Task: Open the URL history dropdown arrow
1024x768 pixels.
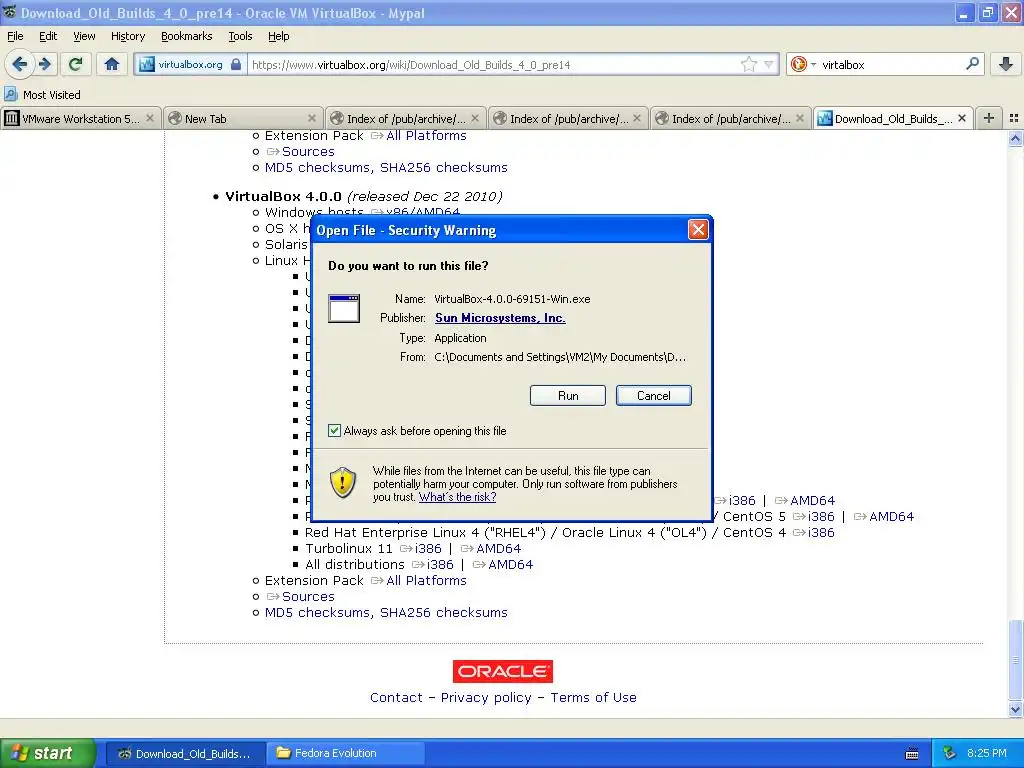Action: click(769, 64)
